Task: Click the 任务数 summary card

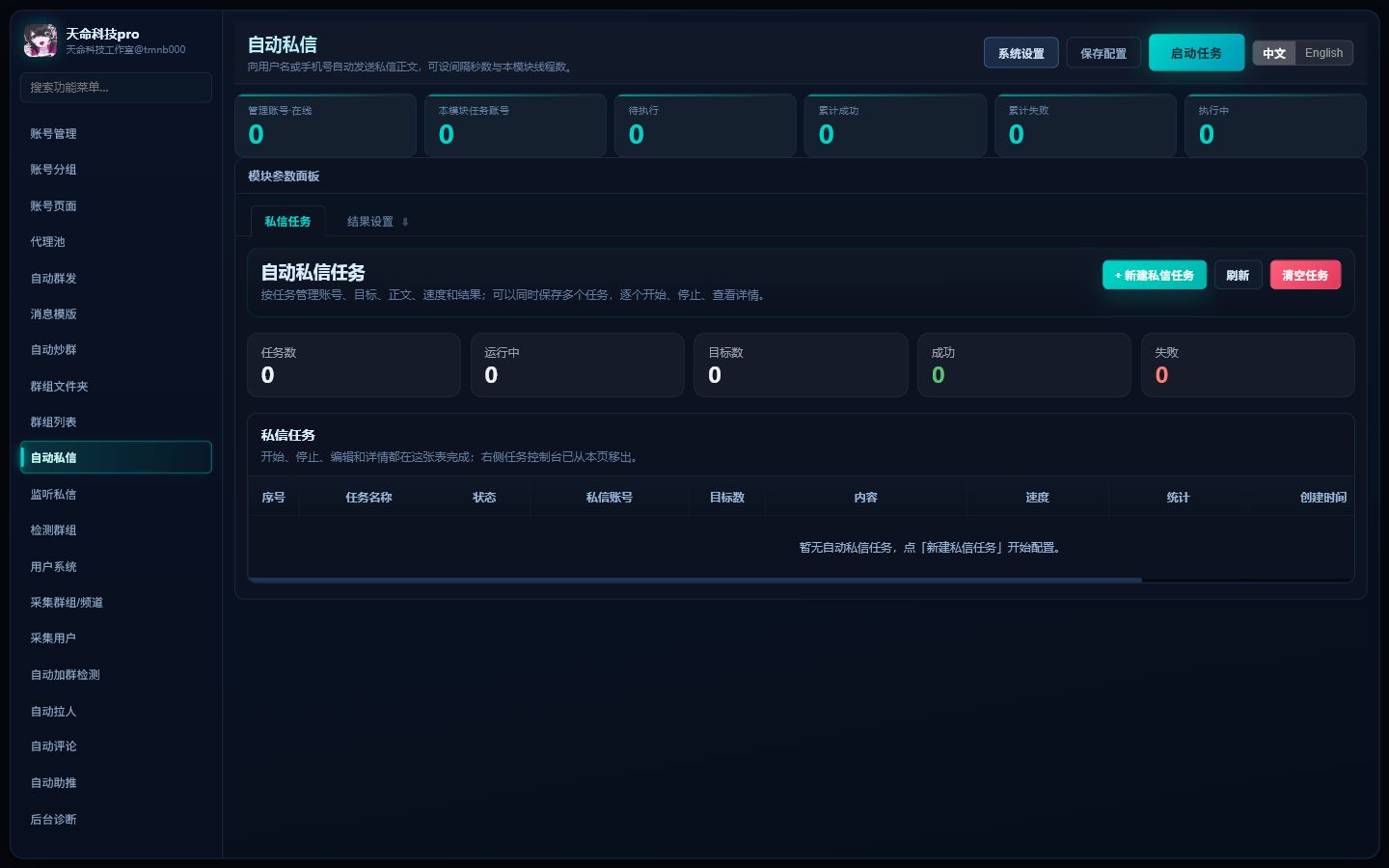Action: click(354, 365)
